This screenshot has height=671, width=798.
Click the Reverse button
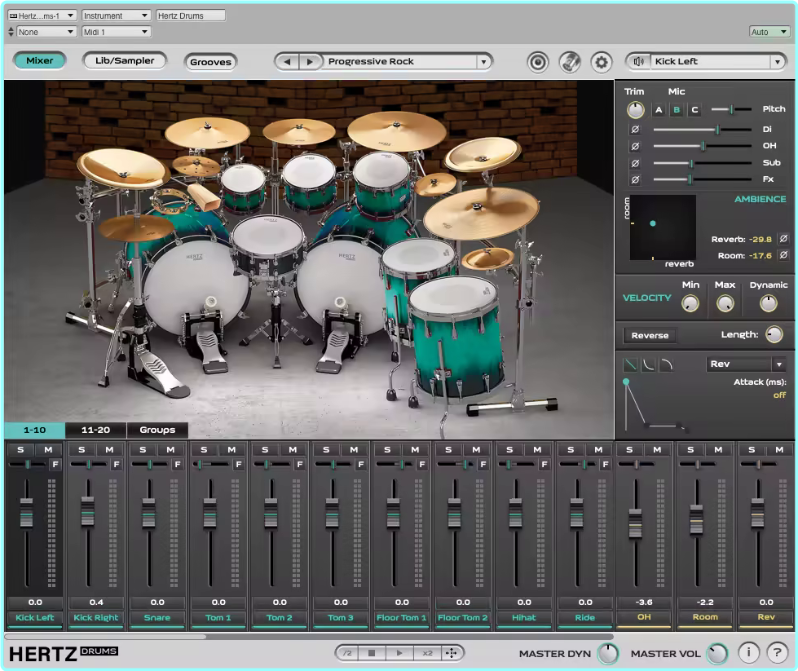(649, 335)
